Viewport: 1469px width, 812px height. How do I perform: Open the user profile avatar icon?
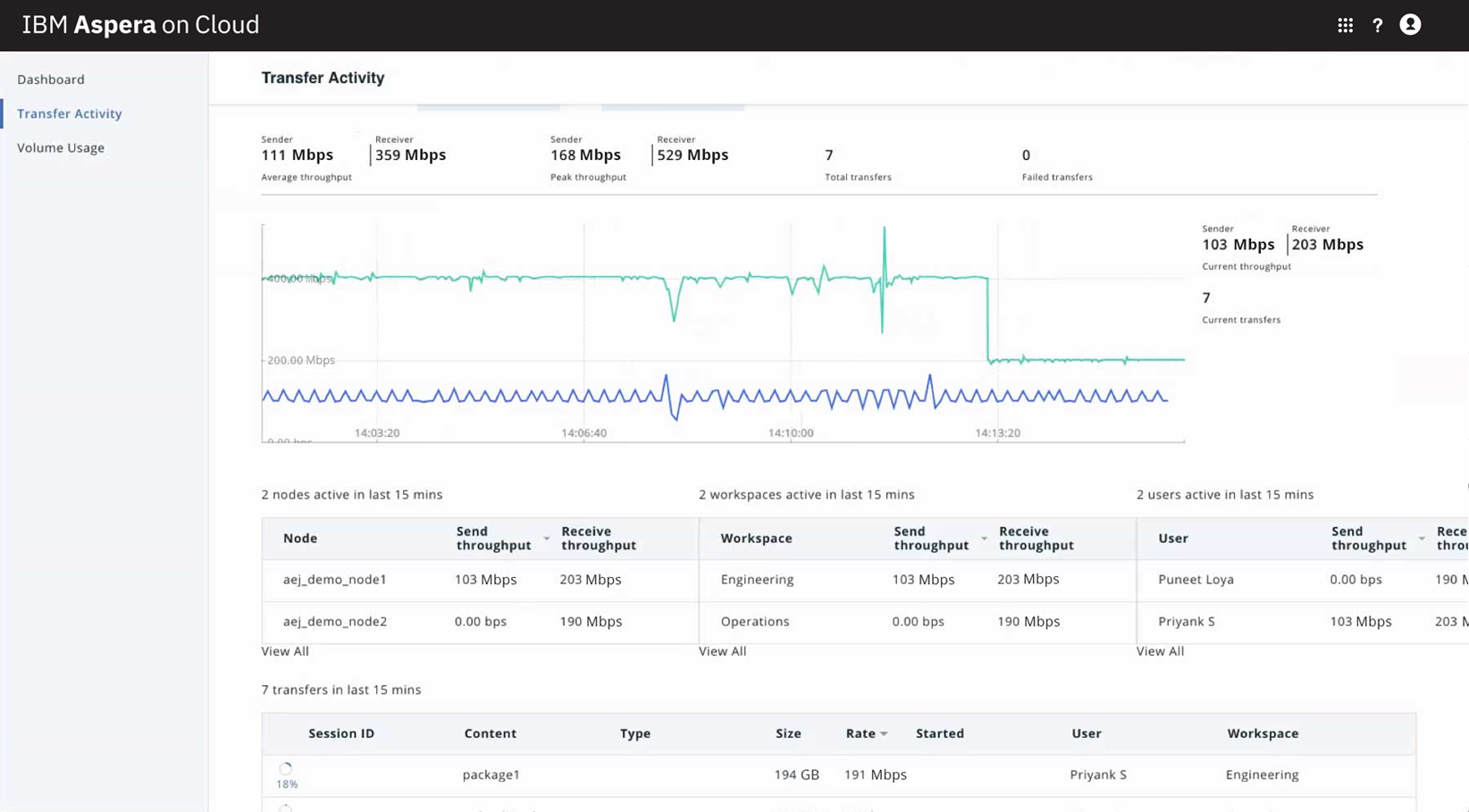1410,25
